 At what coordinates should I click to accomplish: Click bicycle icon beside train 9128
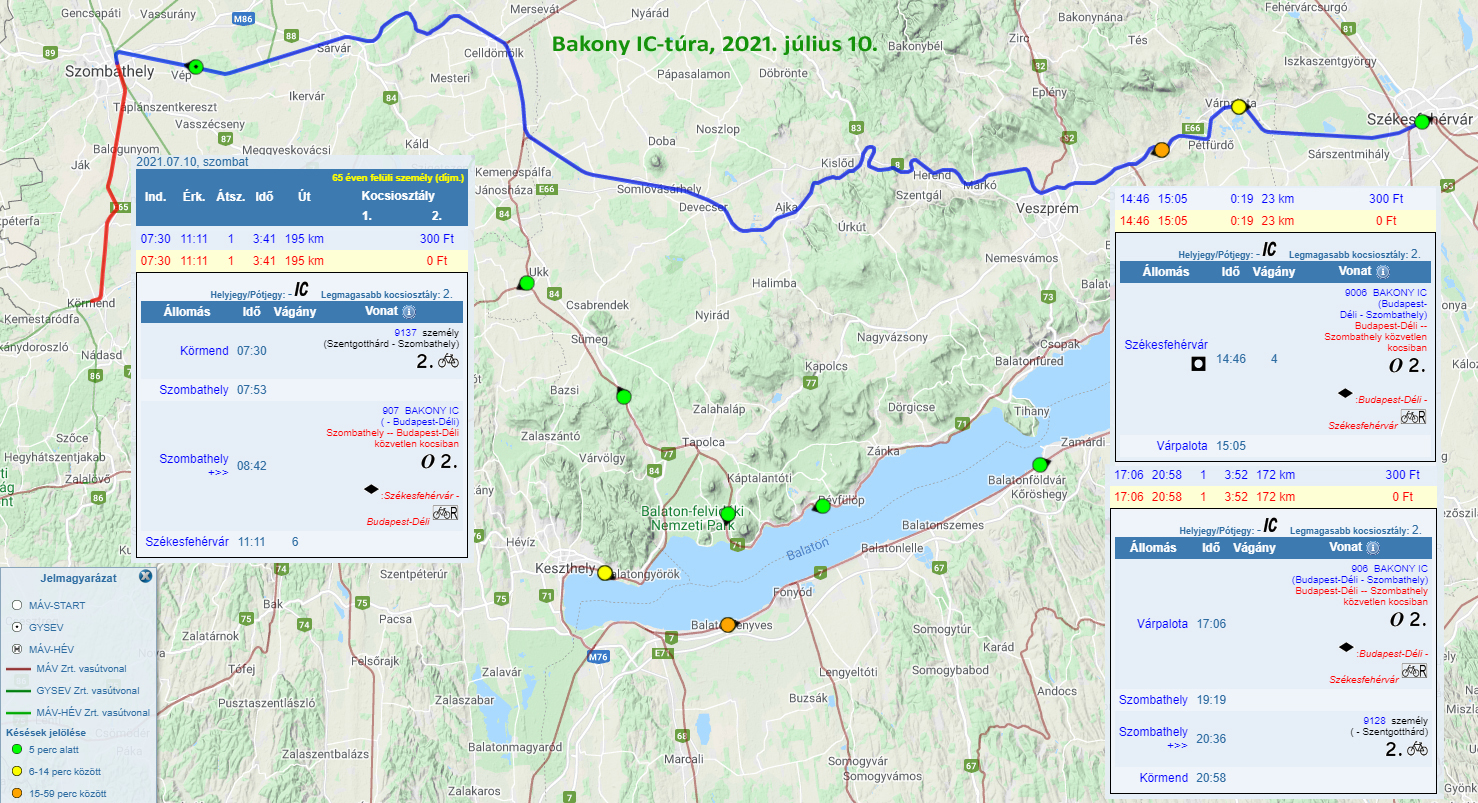point(1416,748)
